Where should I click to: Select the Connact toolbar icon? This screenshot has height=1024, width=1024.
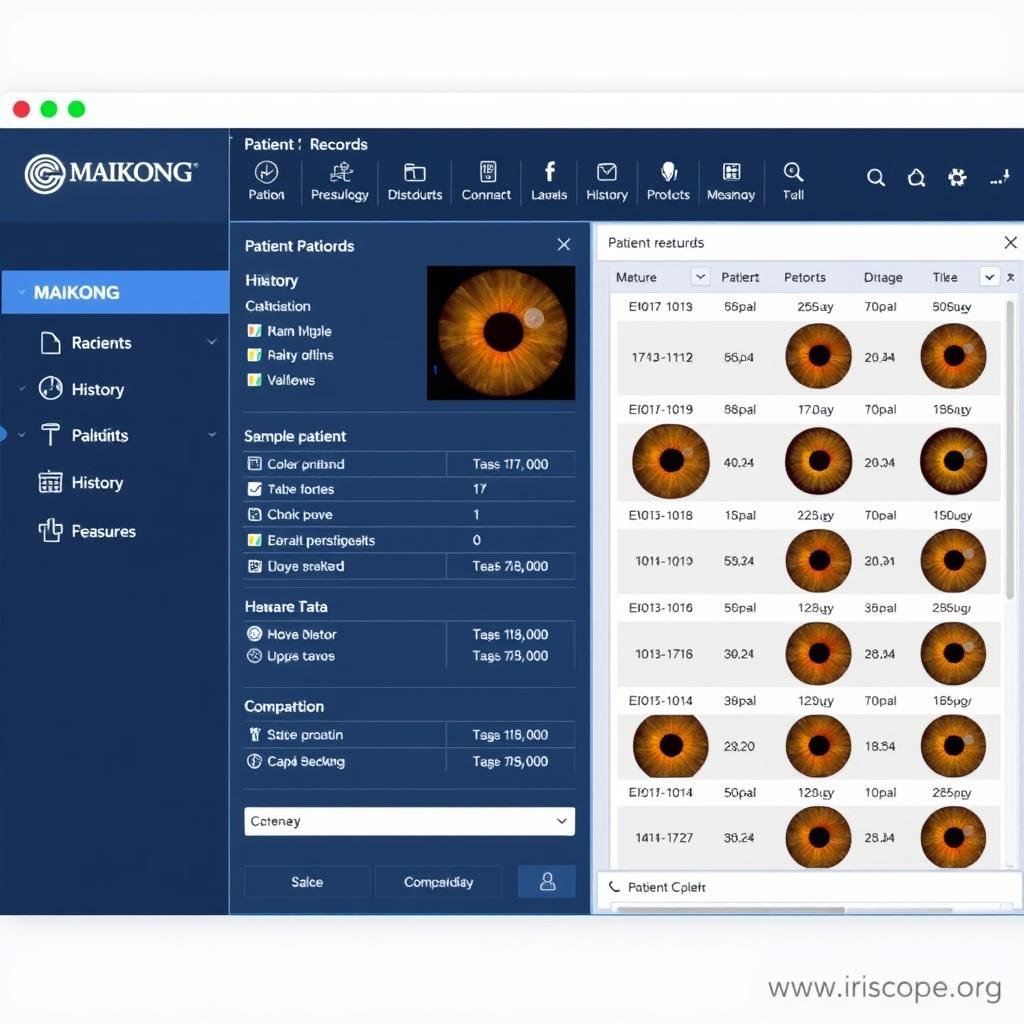pyautogui.click(x=487, y=172)
